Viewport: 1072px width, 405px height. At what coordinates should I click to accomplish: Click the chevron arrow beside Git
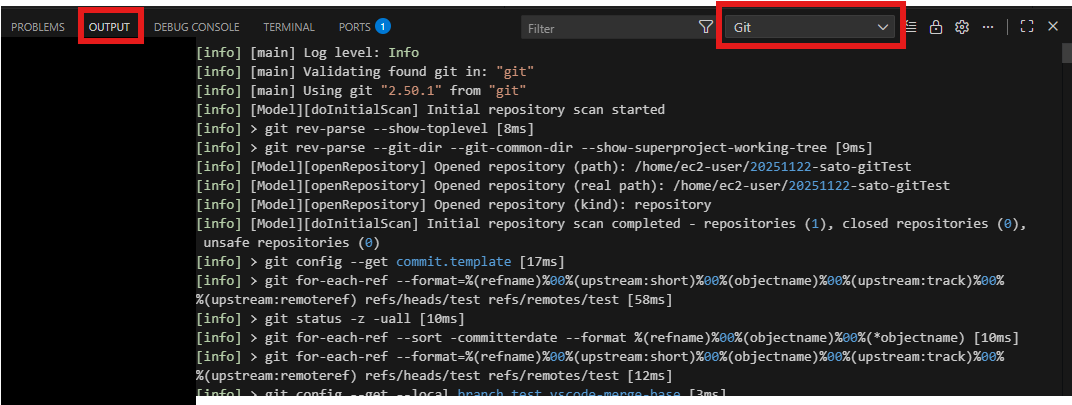pyautogui.click(x=883, y=28)
